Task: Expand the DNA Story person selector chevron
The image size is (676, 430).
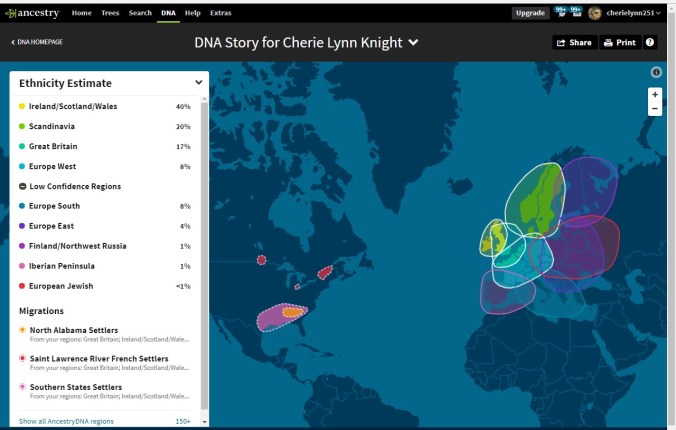Action: pyautogui.click(x=413, y=42)
